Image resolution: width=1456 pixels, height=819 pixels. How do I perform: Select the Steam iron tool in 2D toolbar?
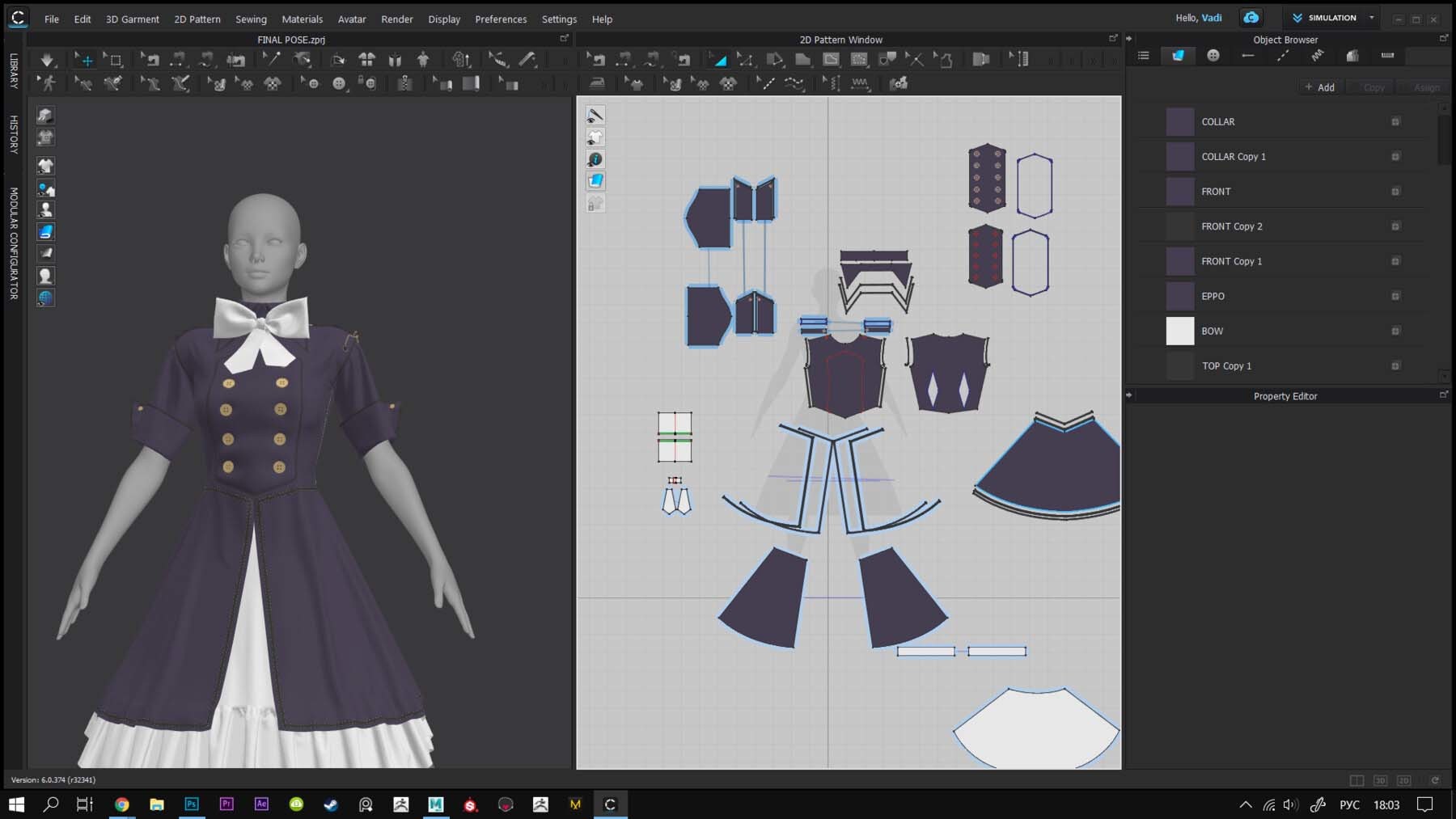click(x=597, y=83)
